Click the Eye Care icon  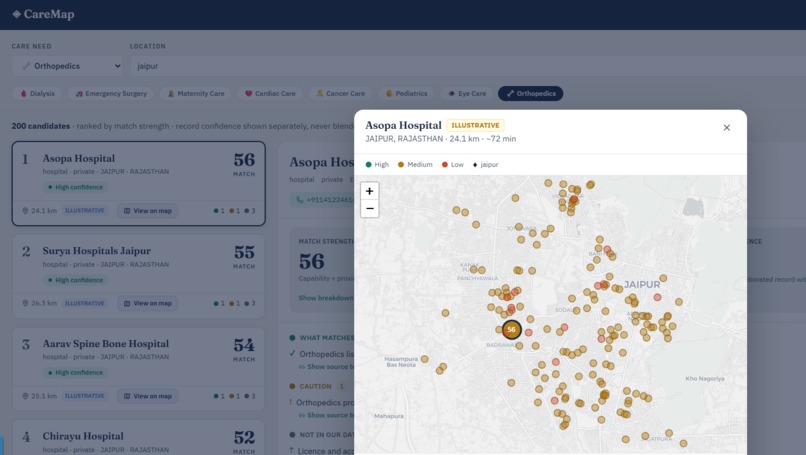click(x=451, y=94)
